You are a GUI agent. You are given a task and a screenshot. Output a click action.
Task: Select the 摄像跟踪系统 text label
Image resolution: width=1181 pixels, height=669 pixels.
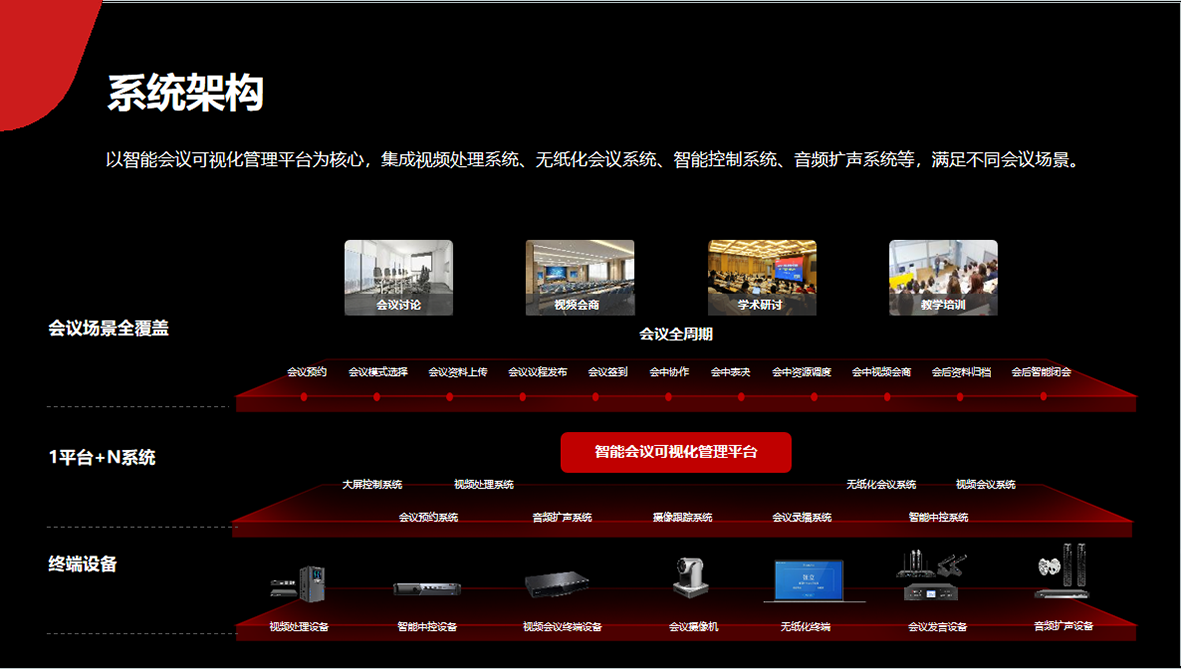point(682,517)
